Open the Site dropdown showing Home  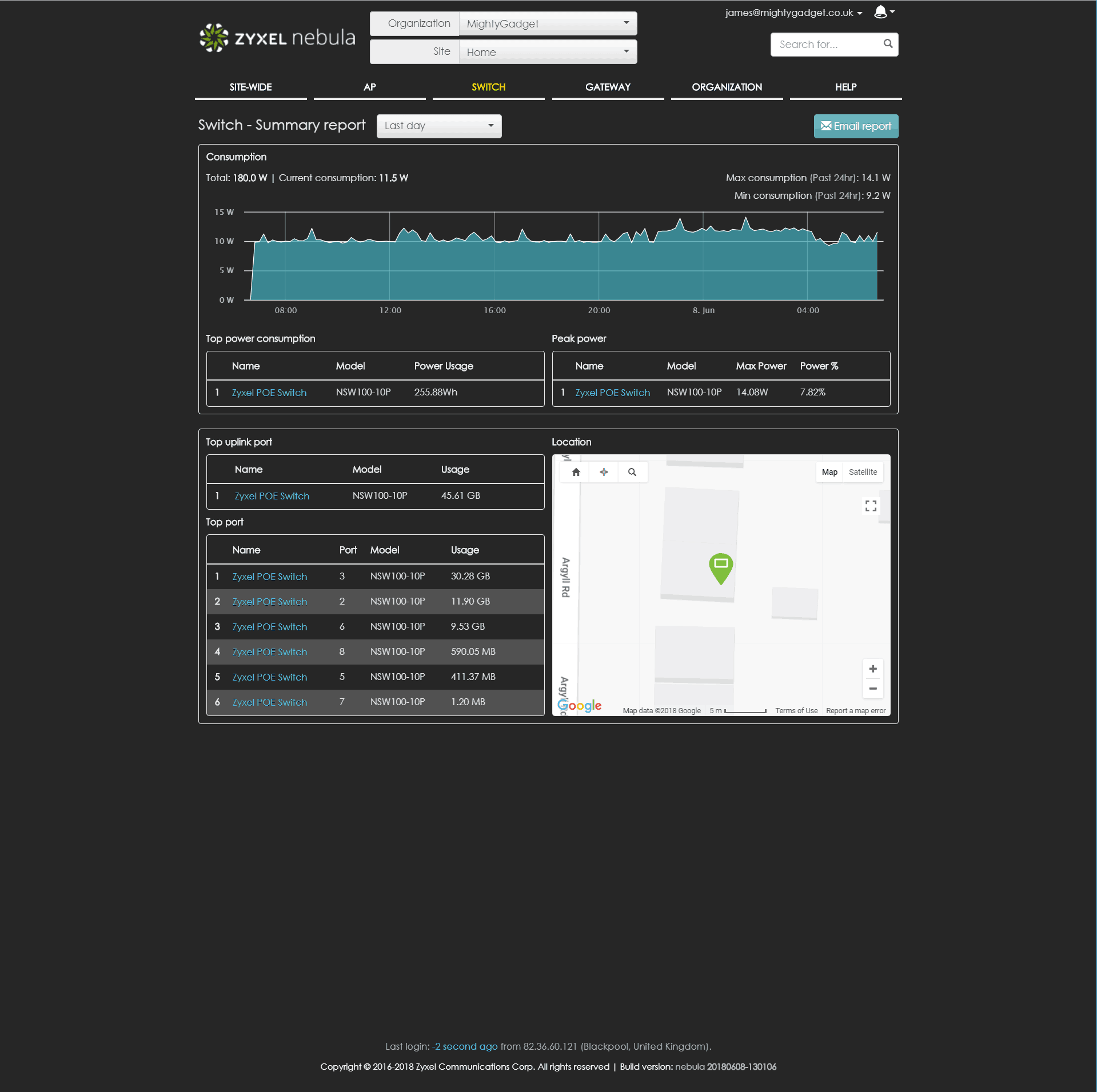pyautogui.click(x=547, y=52)
